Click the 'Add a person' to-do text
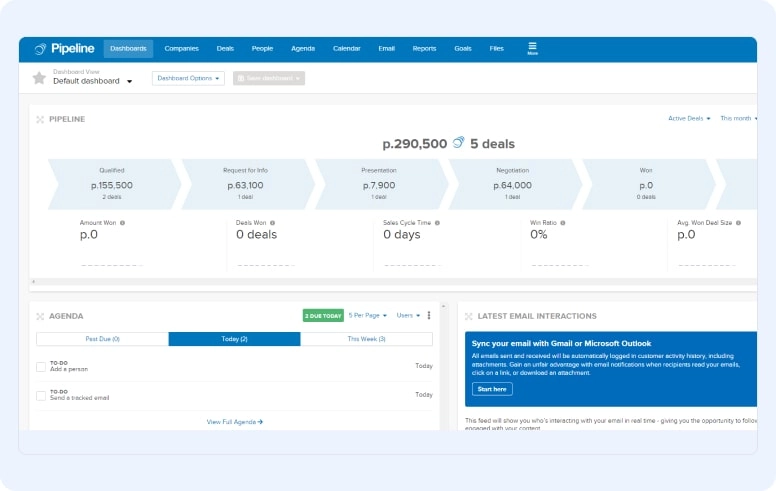The height and width of the screenshot is (491, 776). (69, 369)
